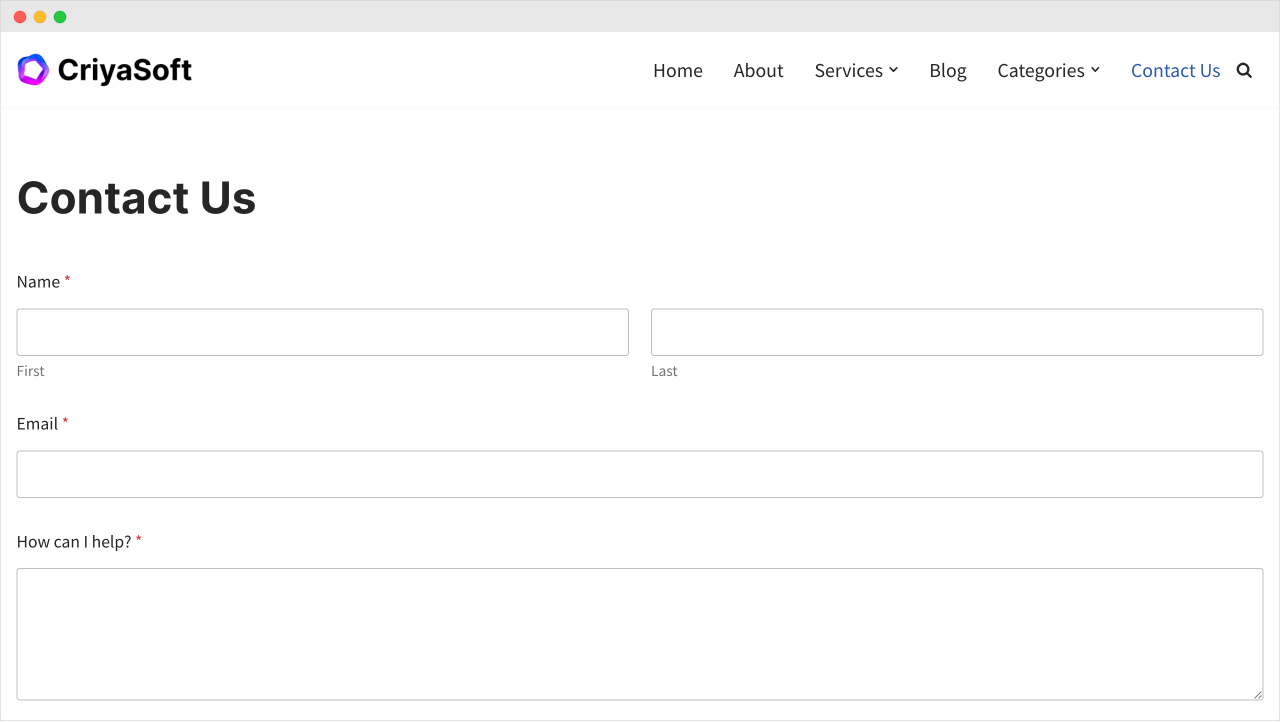Go to the Home menu item
The height and width of the screenshot is (722, 1280).
coord(678,70)
